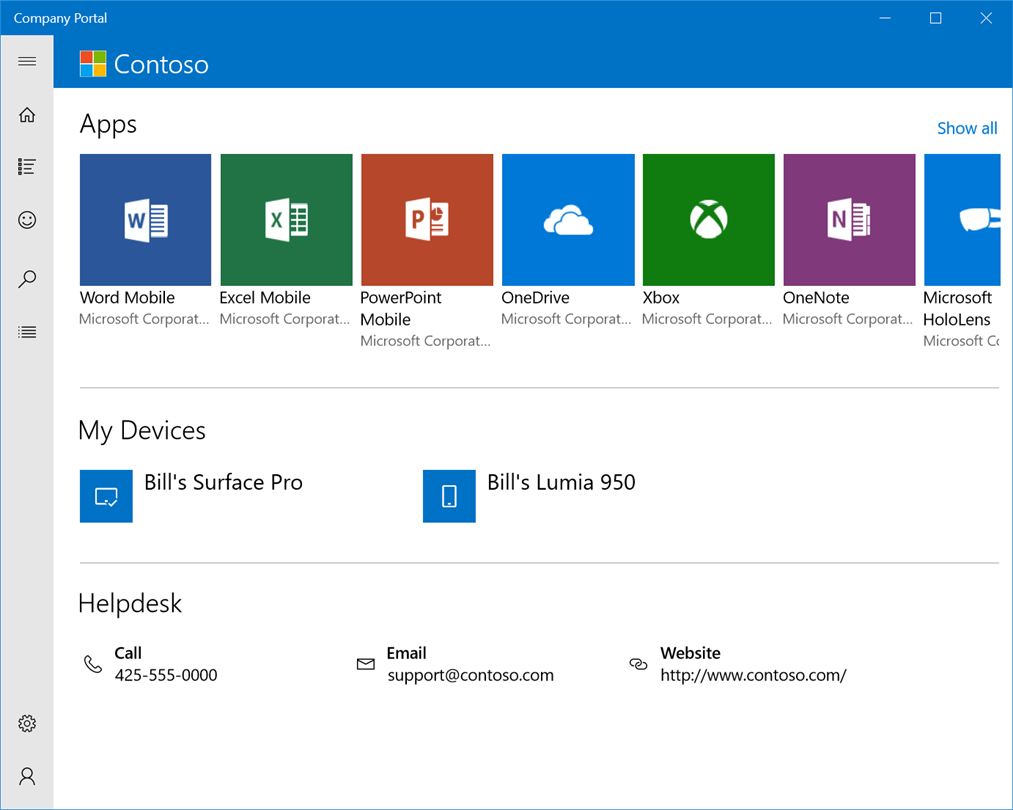
Task: Open Bill's Surface Pro device name
Action: tap(223, 483)
